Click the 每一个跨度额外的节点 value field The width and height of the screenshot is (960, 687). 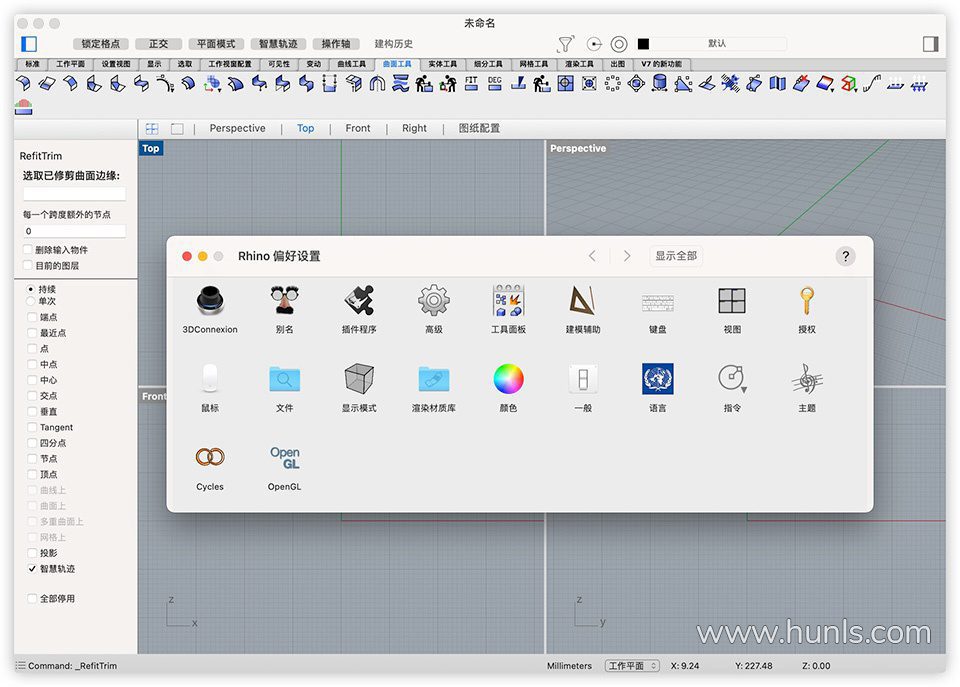(x=74, y=231)
